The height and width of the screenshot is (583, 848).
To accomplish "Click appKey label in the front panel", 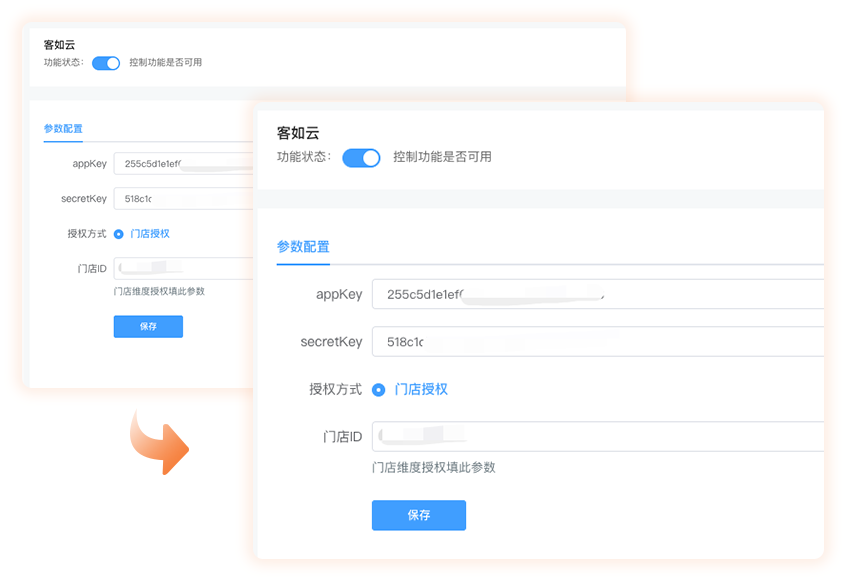I will click(x=339, y=295).
